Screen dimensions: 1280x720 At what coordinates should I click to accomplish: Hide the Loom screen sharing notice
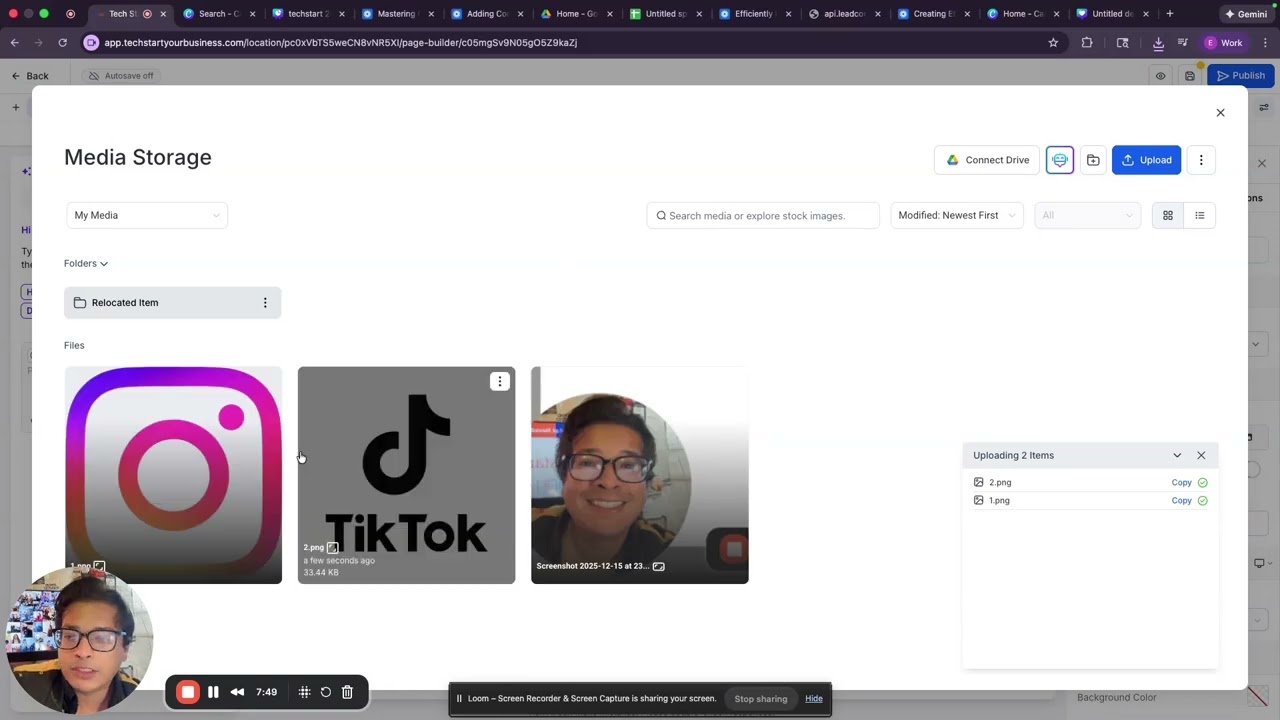coord(814,699)
